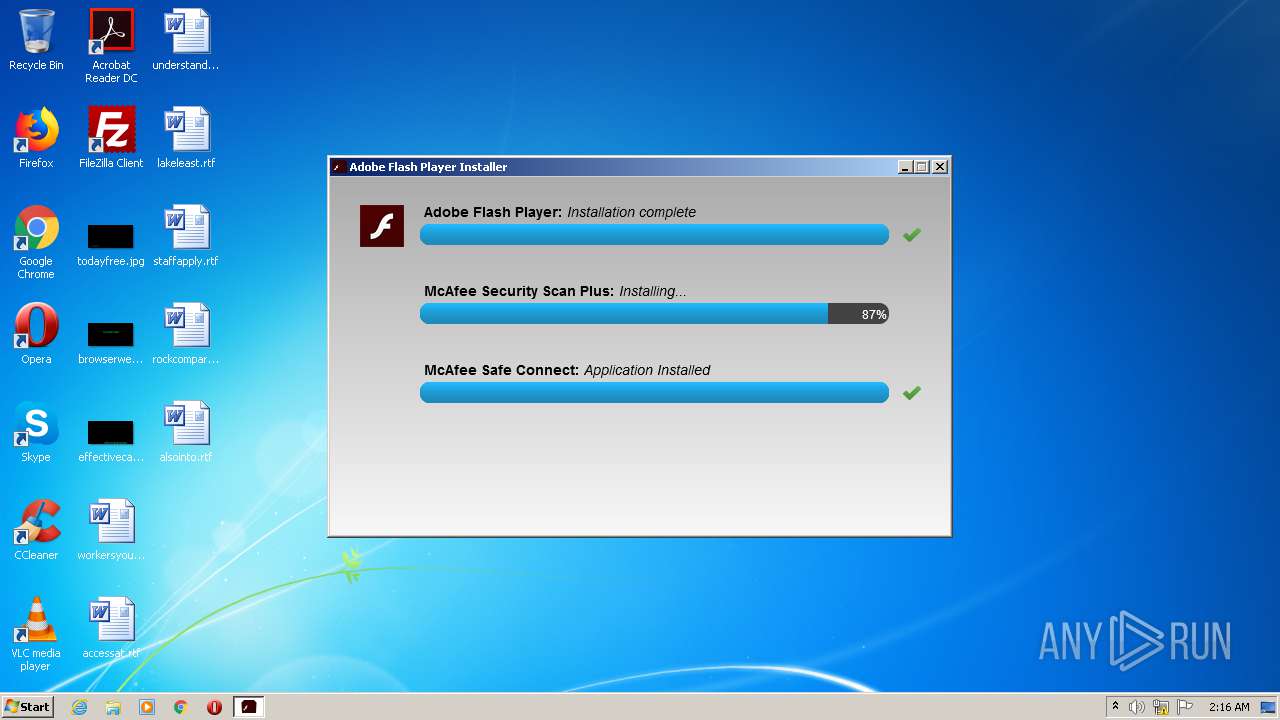Open the Action Center flag icon
Image resolution: width=1280 pixels, height=720 pixels.
point(1184,707)
